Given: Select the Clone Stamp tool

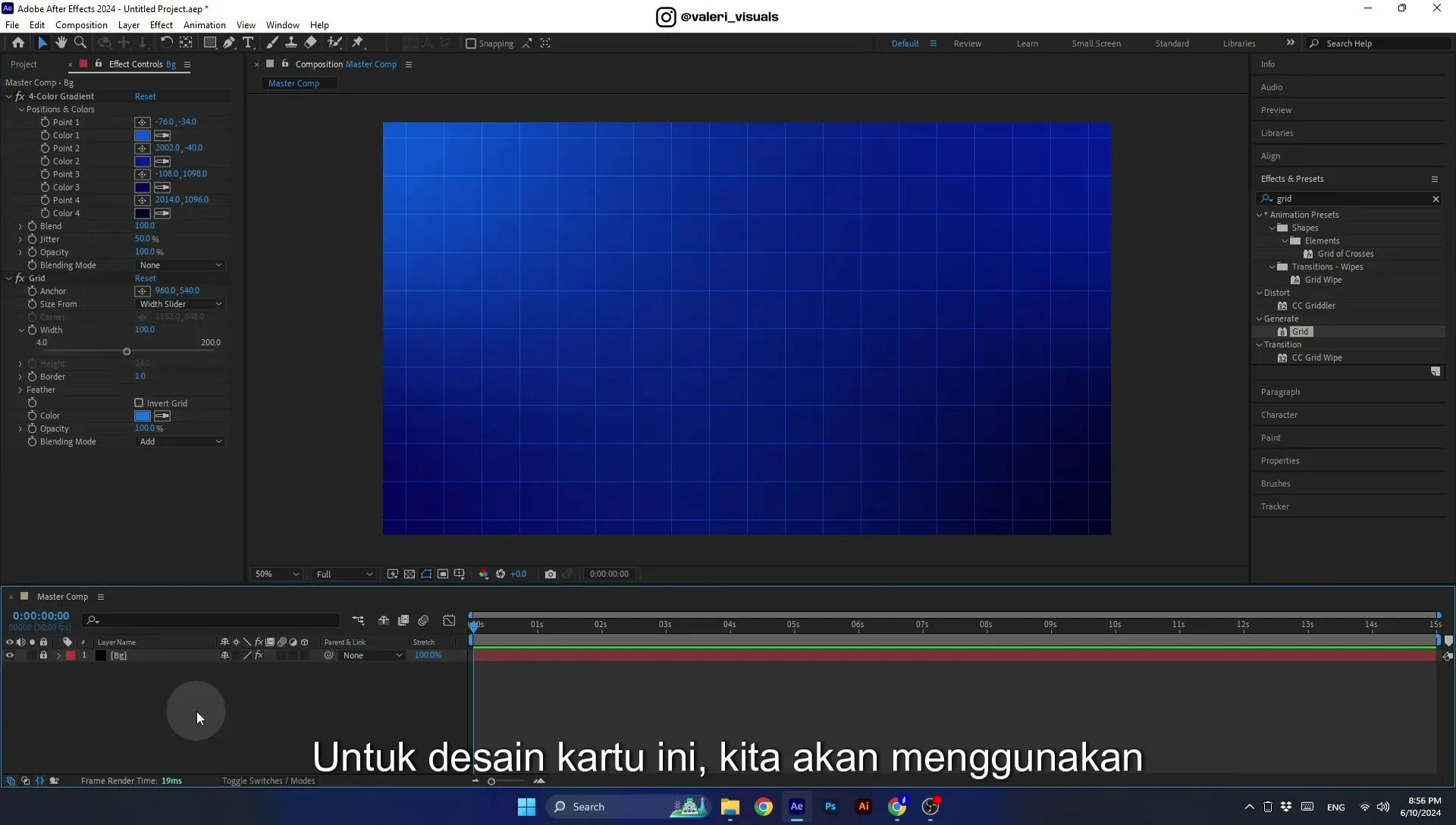Looking at the screenshot, I should click(x=291, y=43).
